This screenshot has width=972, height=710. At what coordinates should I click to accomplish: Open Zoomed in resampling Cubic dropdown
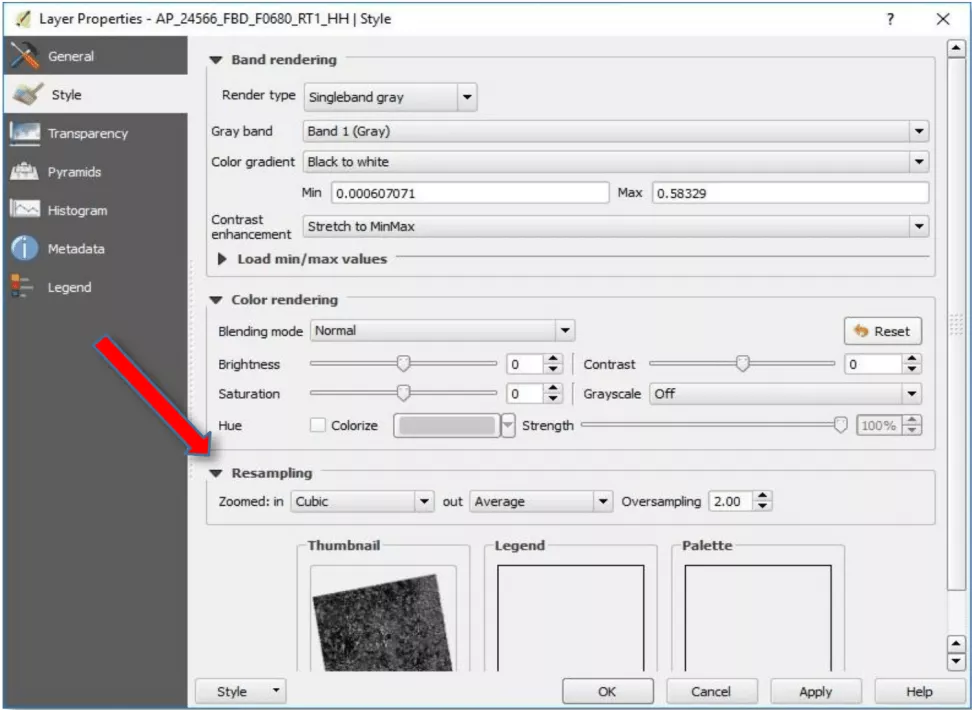[x=362, y=501]
